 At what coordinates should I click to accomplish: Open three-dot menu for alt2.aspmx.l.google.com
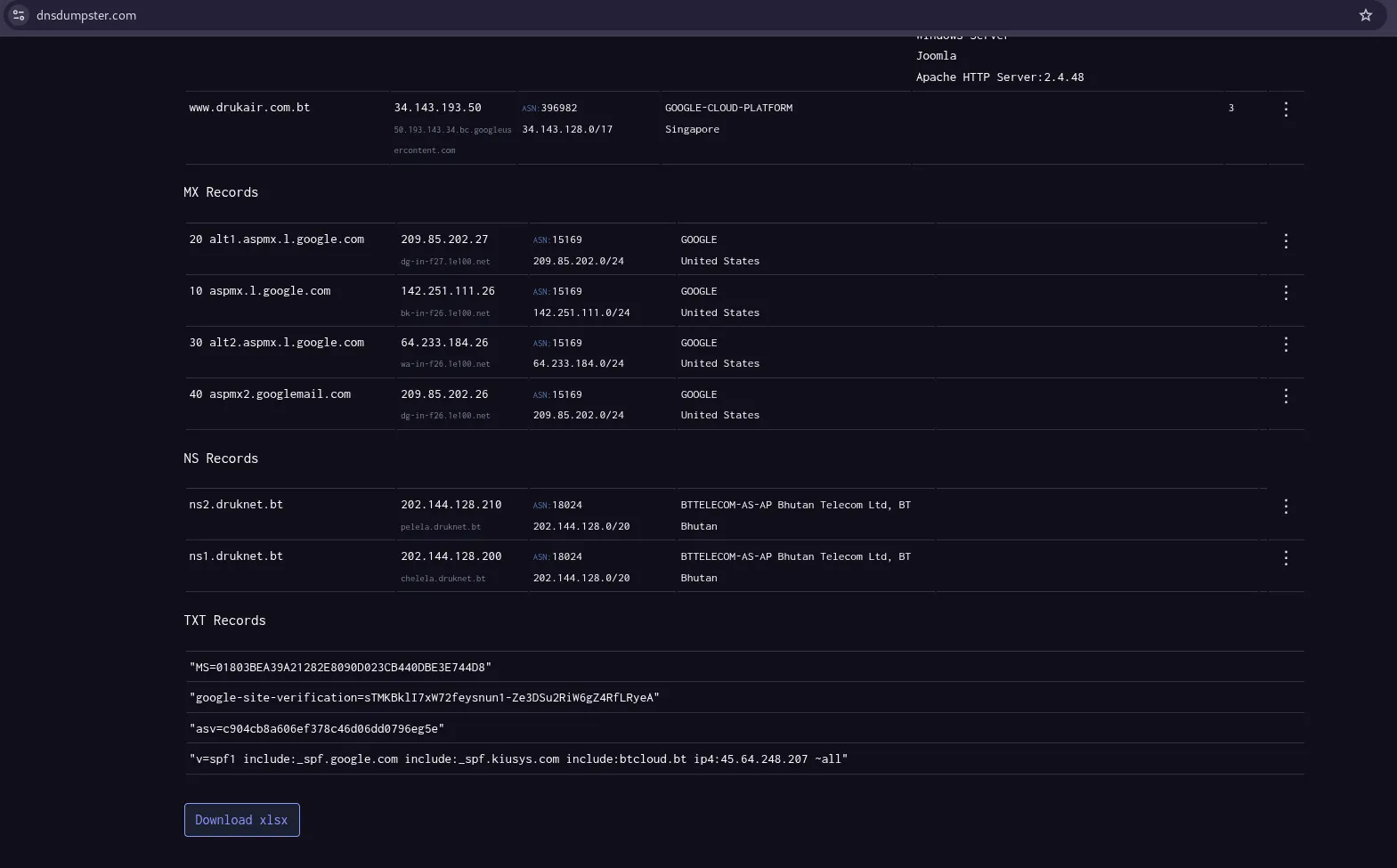pos(1286,345)
